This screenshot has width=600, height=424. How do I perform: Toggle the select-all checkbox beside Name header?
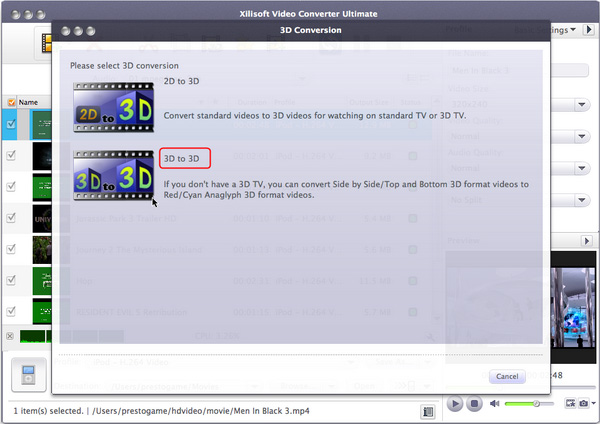(11, 102)
